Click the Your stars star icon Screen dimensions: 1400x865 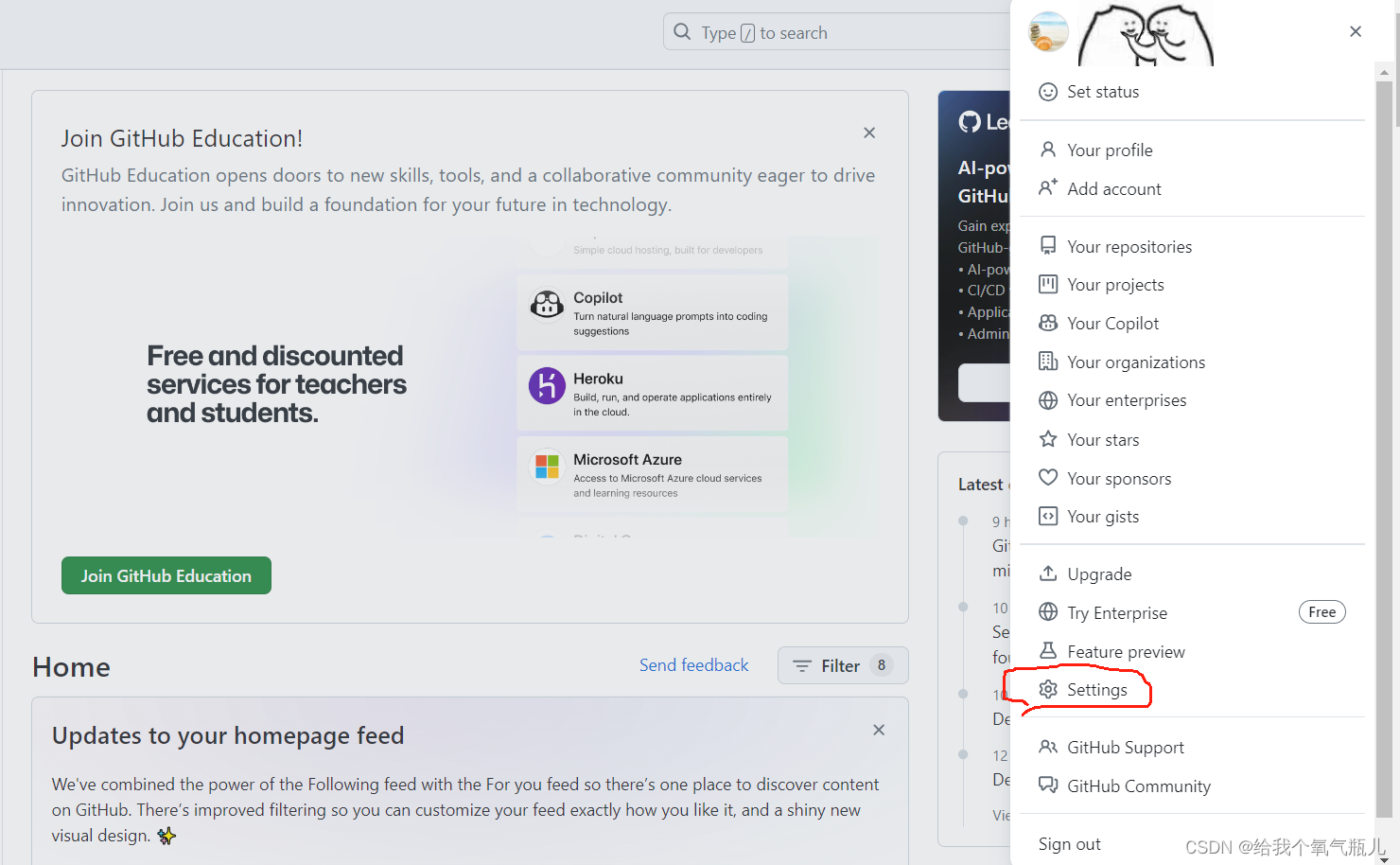pos(1047,438)
